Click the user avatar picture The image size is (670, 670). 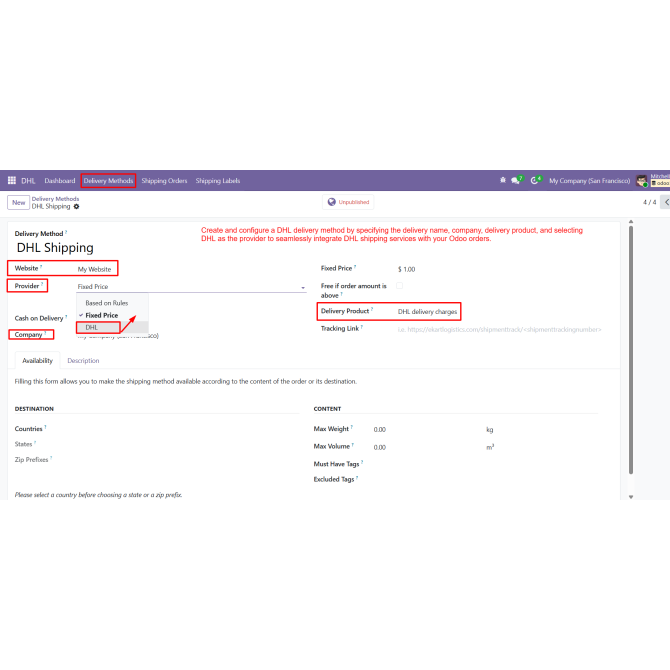(641, 181)
